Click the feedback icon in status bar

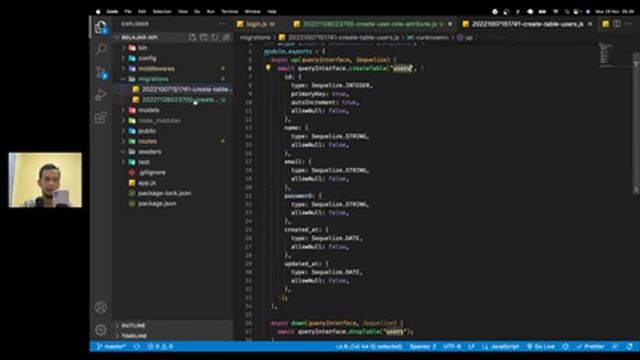click(615, 347)
